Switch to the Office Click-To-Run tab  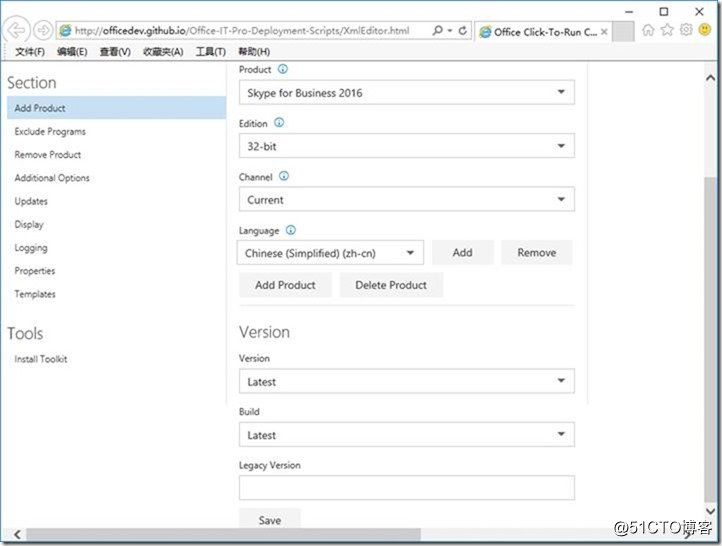click(x=543, y=32)
